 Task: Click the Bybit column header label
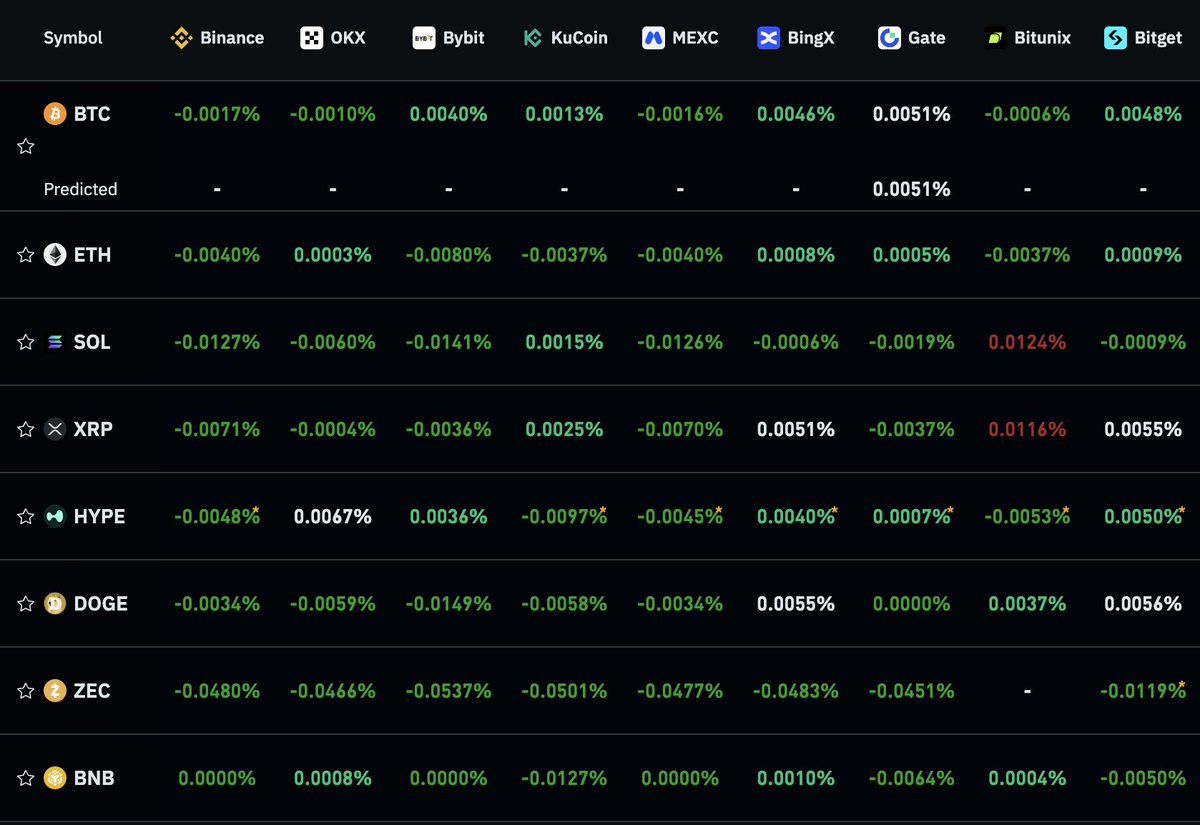(464, 38)
